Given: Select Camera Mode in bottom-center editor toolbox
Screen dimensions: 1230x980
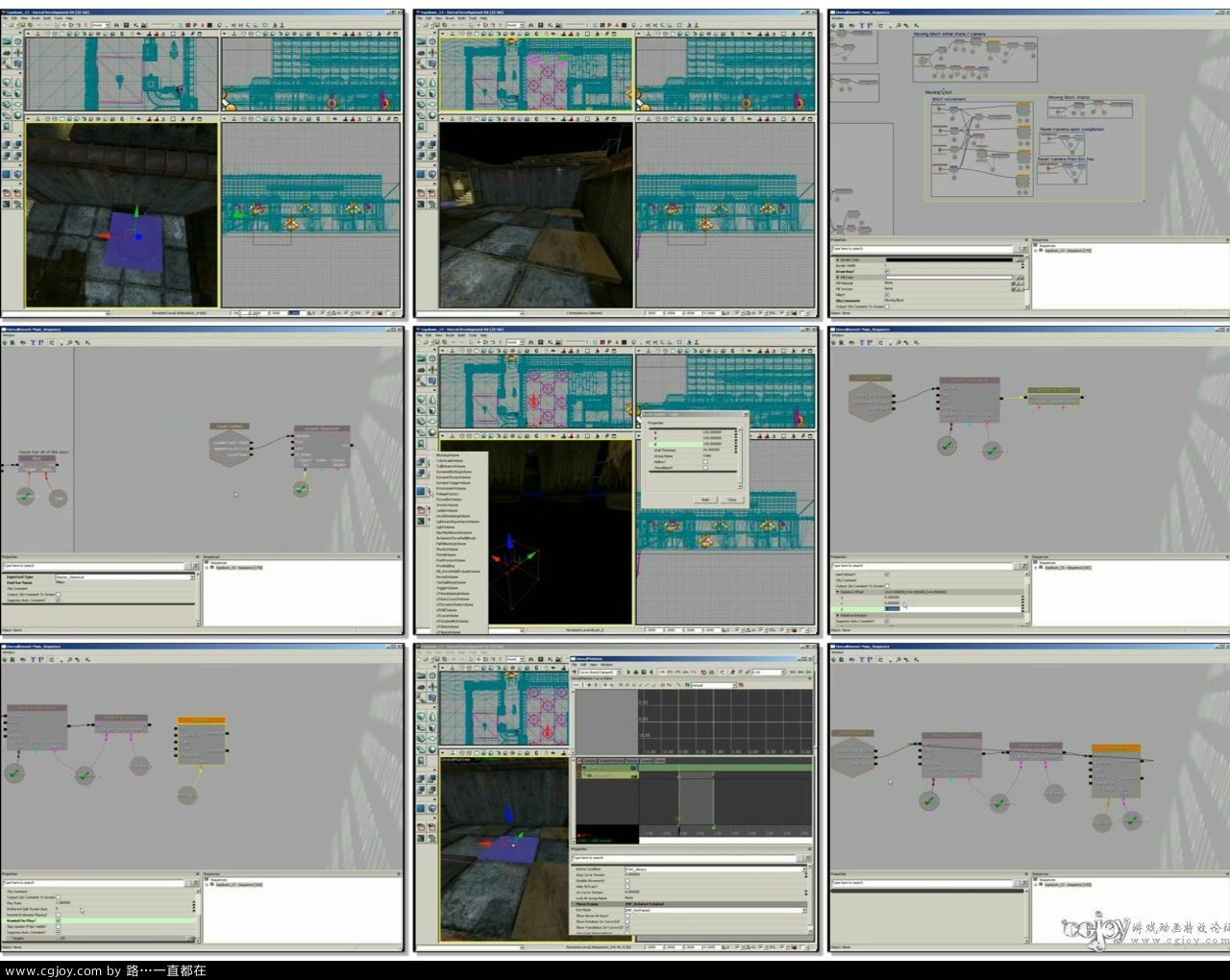Looking at the screenshot, I should [x=421, y=675].
